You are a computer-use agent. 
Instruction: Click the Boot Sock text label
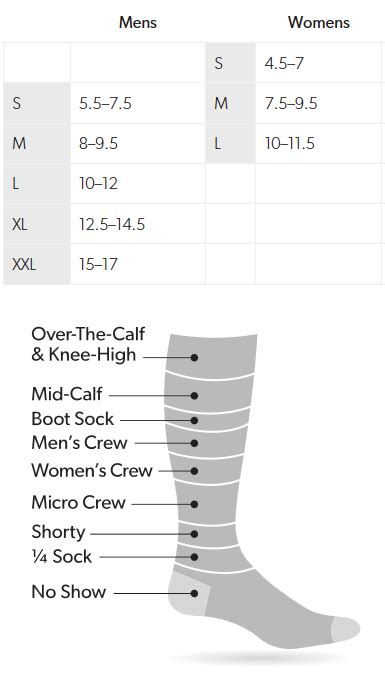(x=73, y=419)
